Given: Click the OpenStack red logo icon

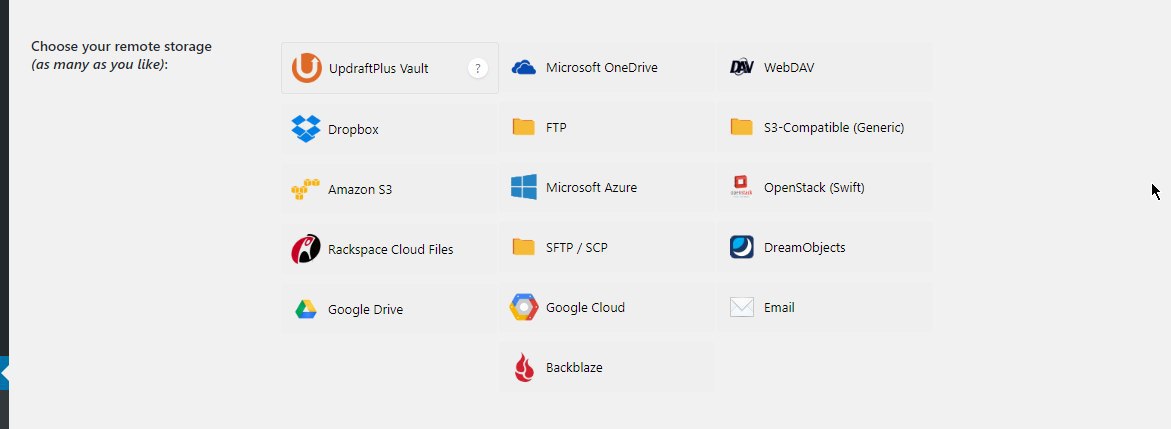Looking at the screenshot, I should [x=741, y=186].
